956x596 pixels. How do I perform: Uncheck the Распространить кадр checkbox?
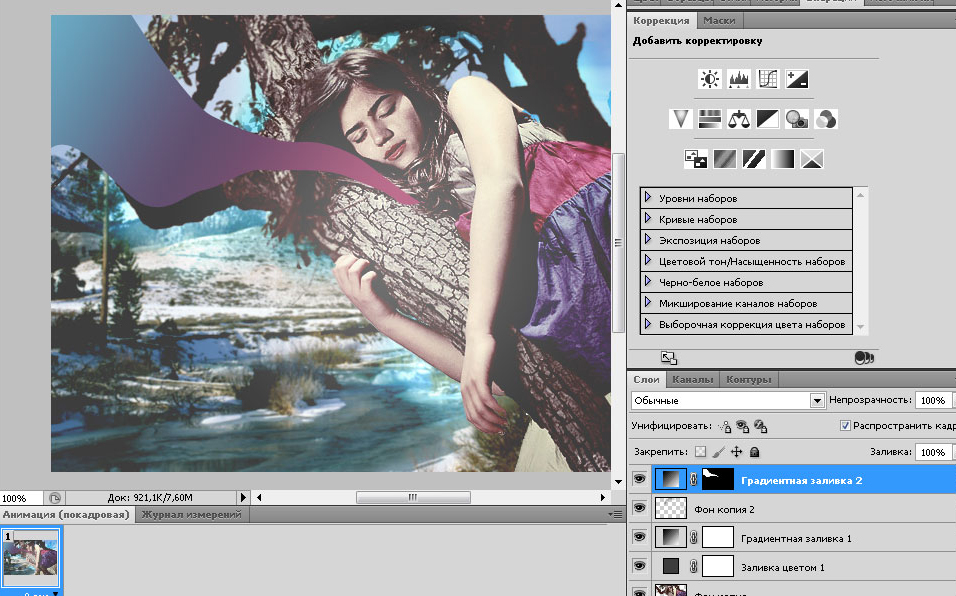coord(845,425)
